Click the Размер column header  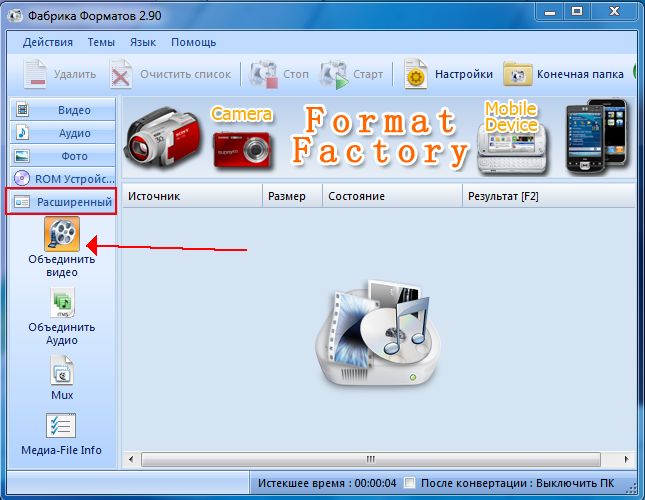pos(292,196)
